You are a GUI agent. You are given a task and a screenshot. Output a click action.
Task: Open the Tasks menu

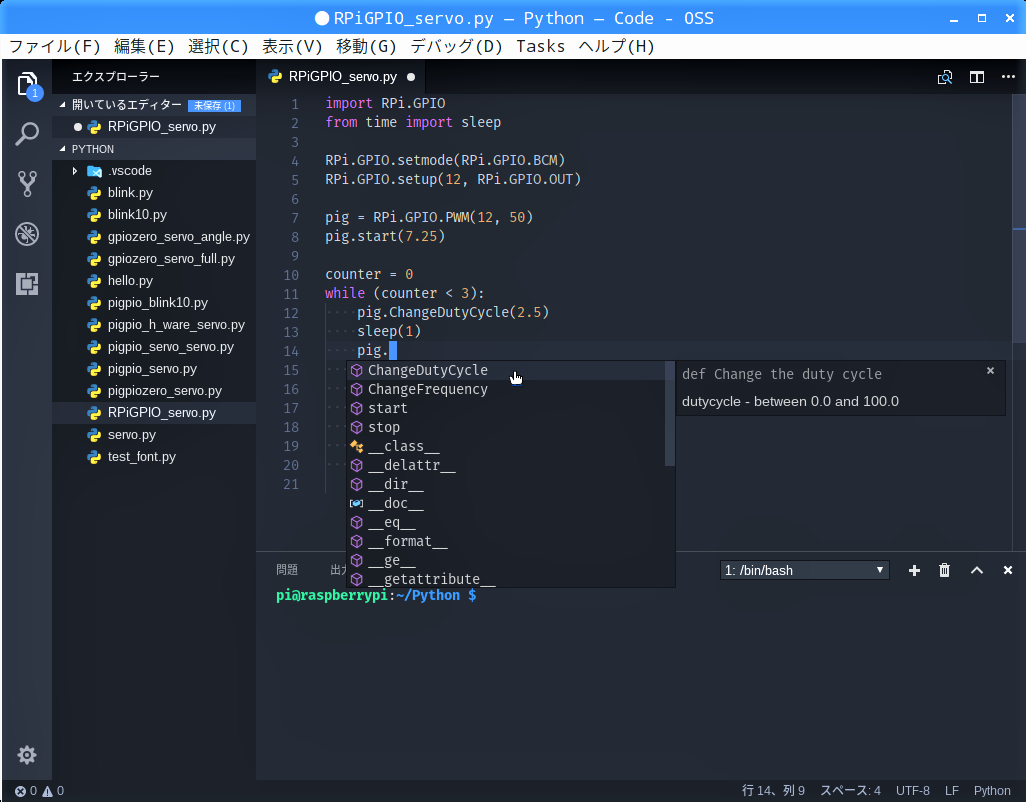pyautogui.click(x=540, y=46)
